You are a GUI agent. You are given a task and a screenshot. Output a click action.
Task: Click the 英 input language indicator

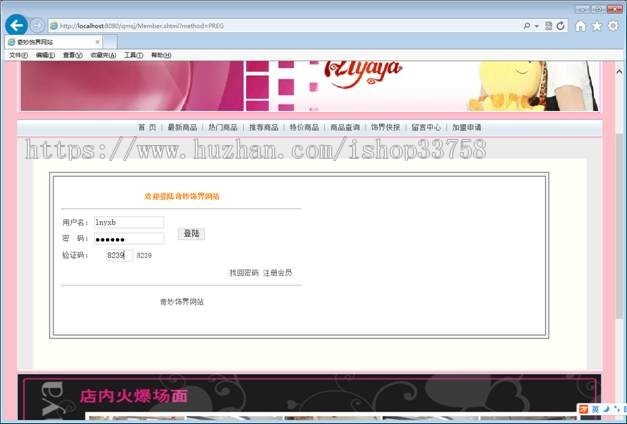pos(595,409)
